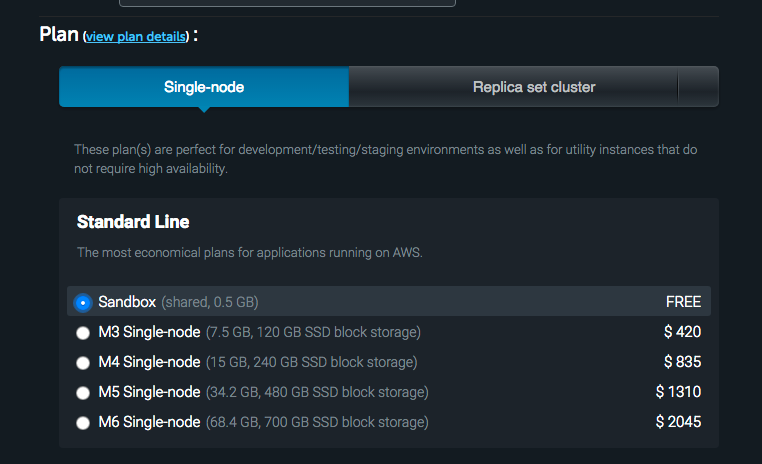
Task: Click the $ 835 price
Action: click(682, 362)
